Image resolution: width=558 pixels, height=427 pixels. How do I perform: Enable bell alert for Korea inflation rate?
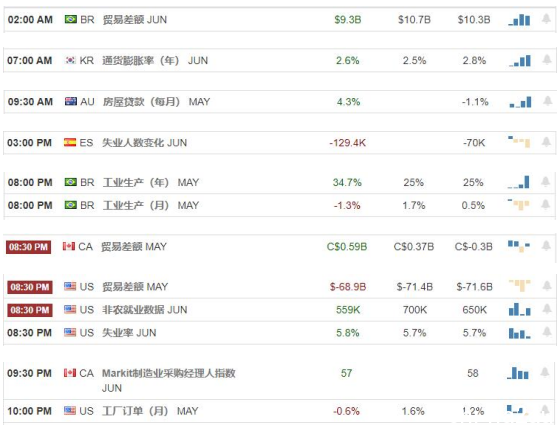547,59
